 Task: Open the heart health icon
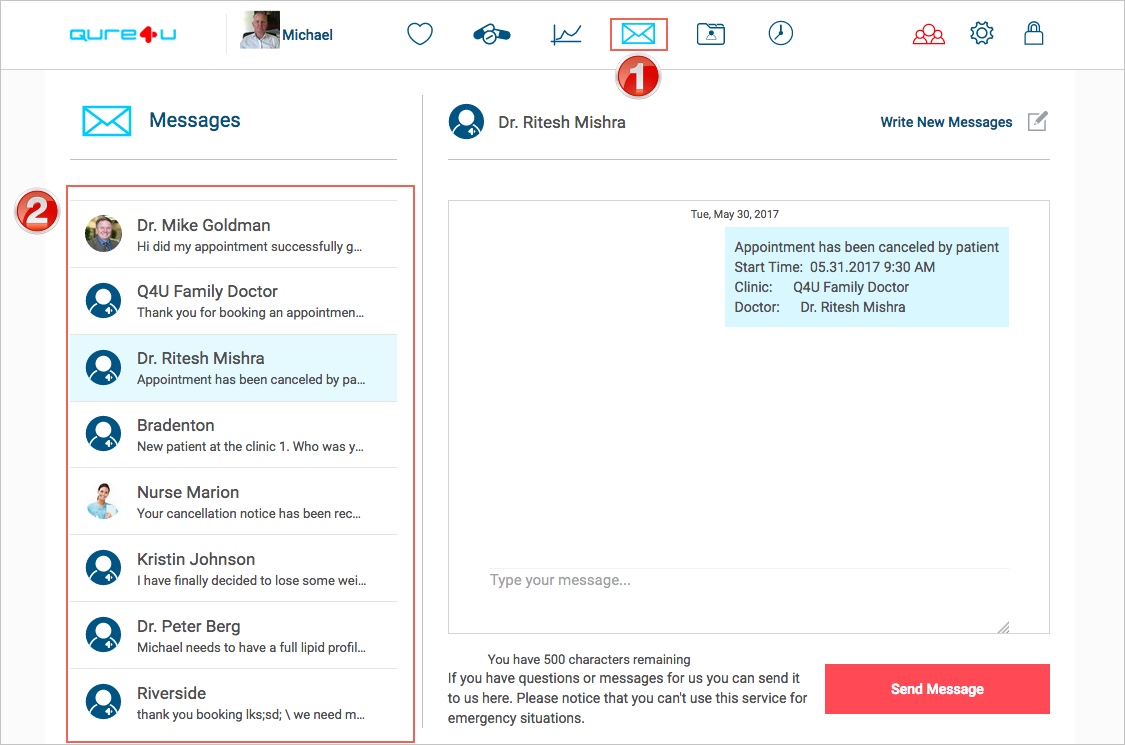(x=420, y=34)
